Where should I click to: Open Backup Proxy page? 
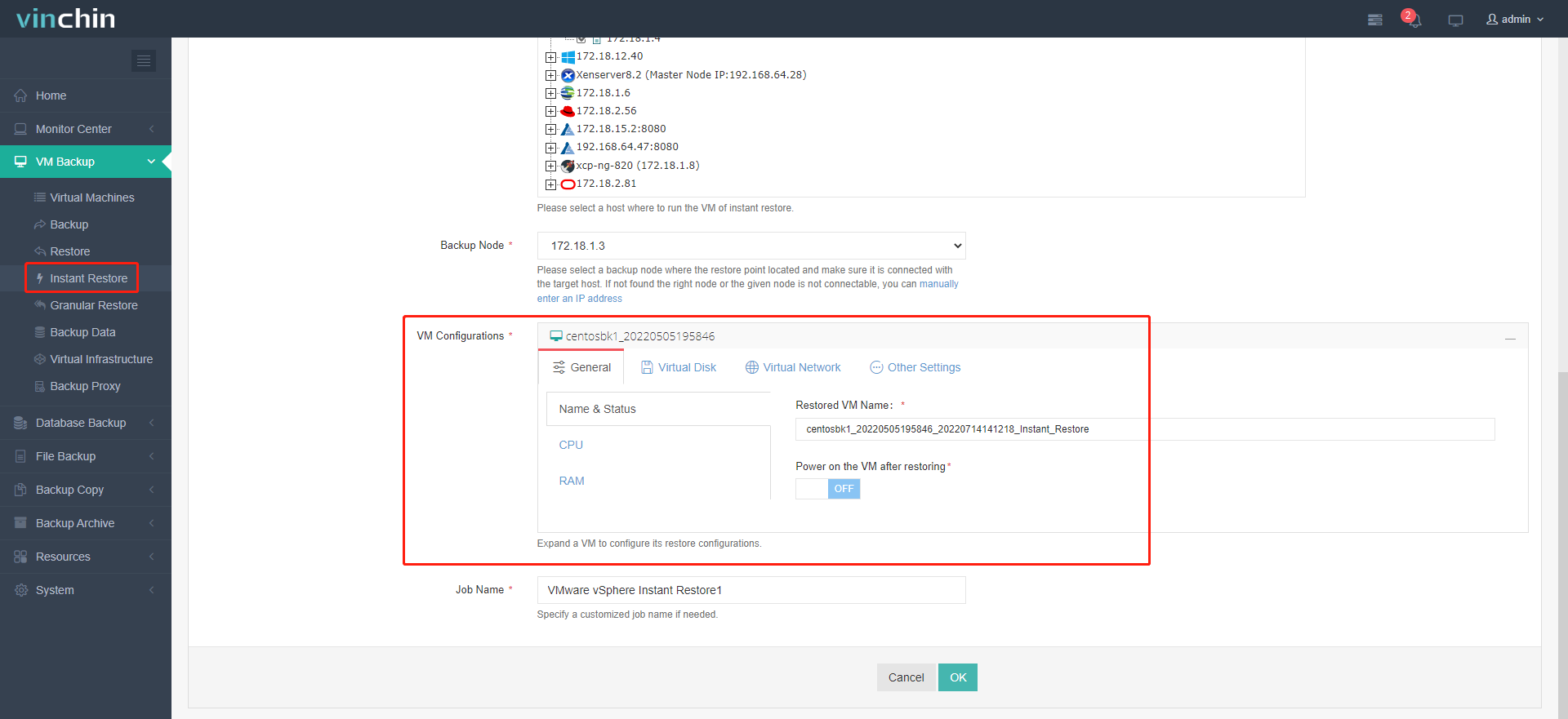click(85, 386)
